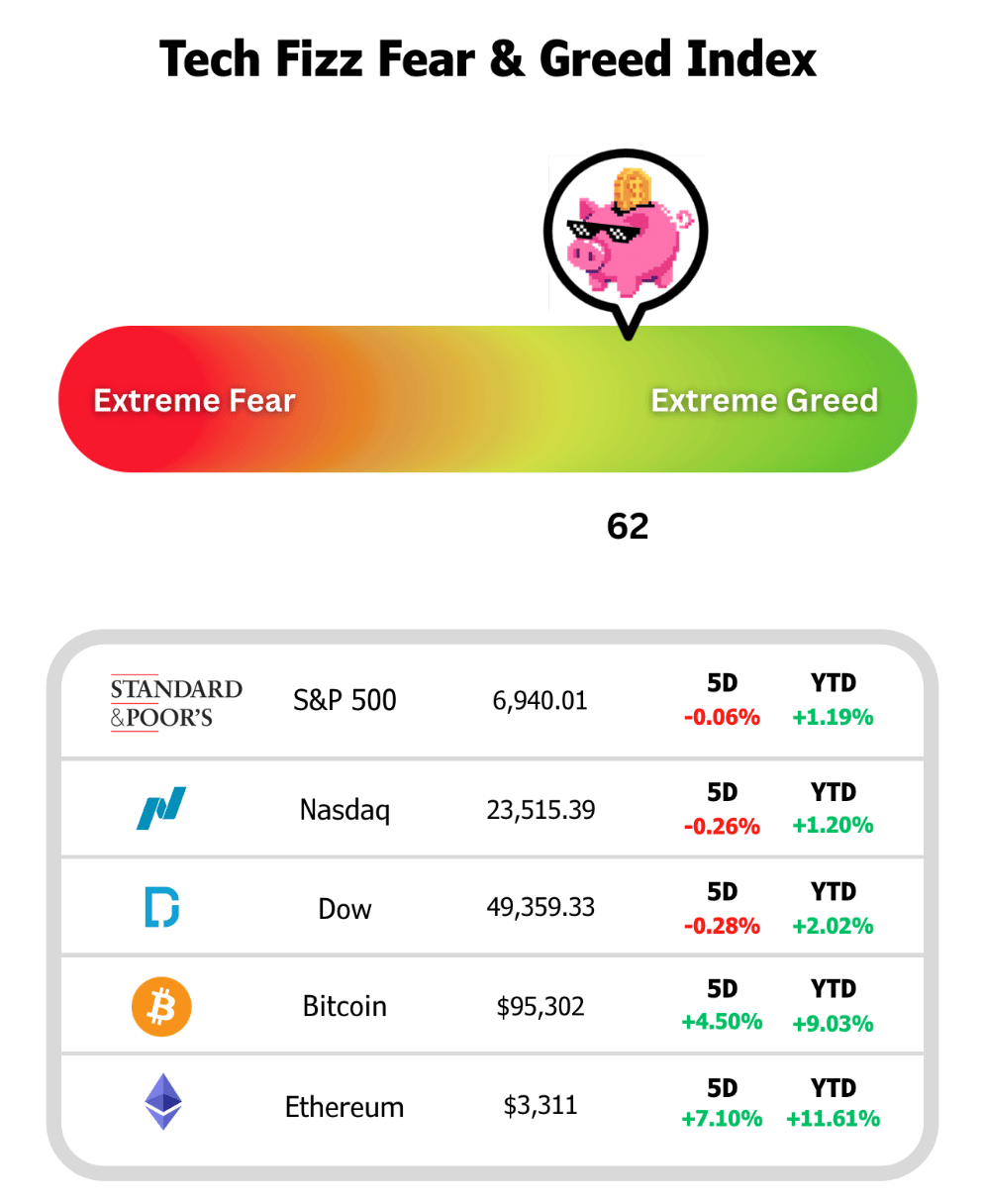Select the S&P 500 row label
Viewport: 984px width, 1204px height.
pyautogui.click(x=344, y=701)
